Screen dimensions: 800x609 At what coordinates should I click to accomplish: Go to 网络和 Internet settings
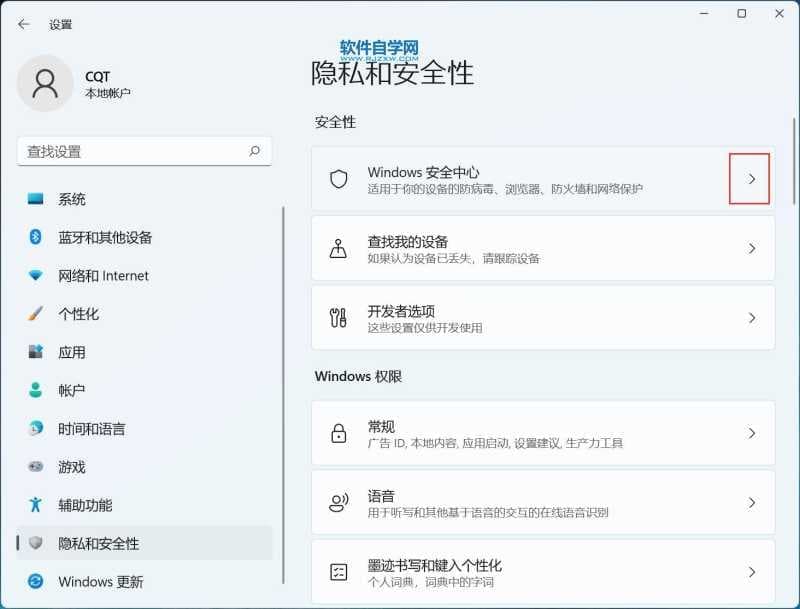103,276
